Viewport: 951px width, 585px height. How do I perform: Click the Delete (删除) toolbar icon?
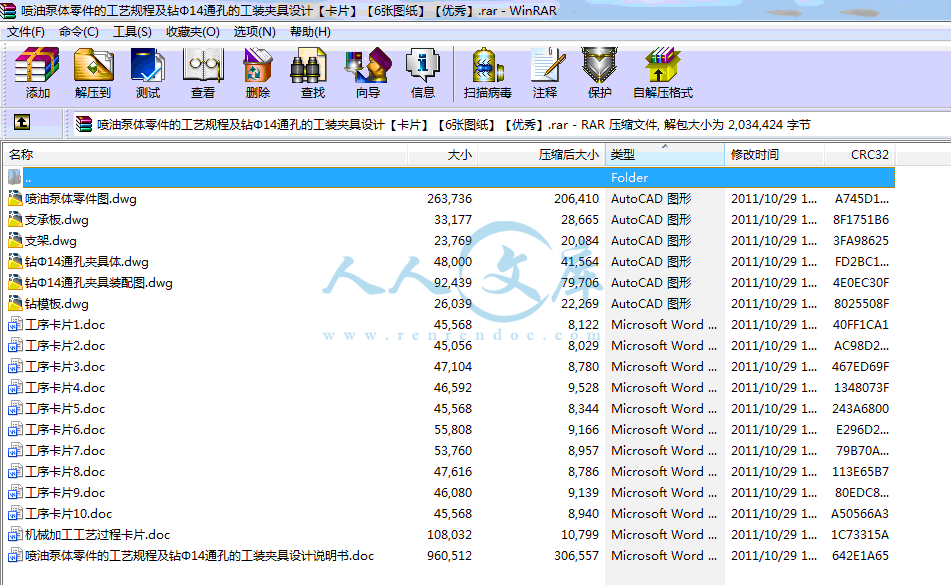(x=258, y=73)
